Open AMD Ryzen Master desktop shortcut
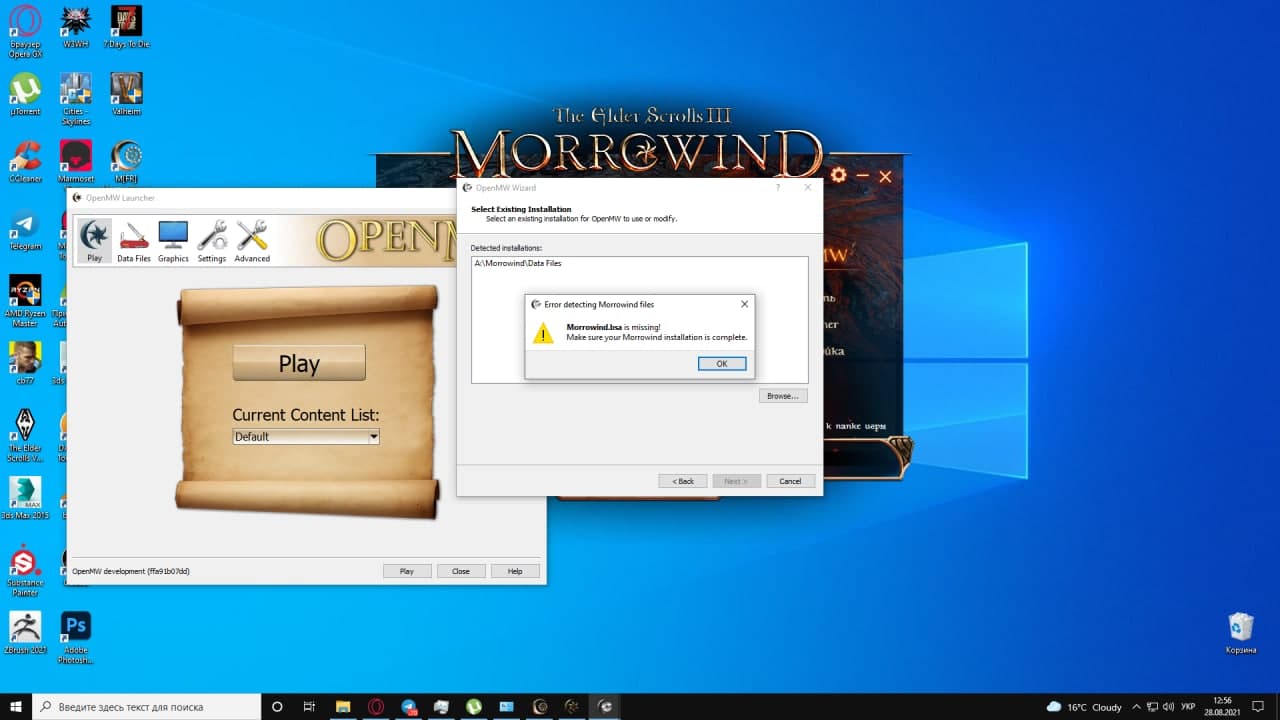The image size is (1280, 720). pyautogui.click(x=25, y=301)
